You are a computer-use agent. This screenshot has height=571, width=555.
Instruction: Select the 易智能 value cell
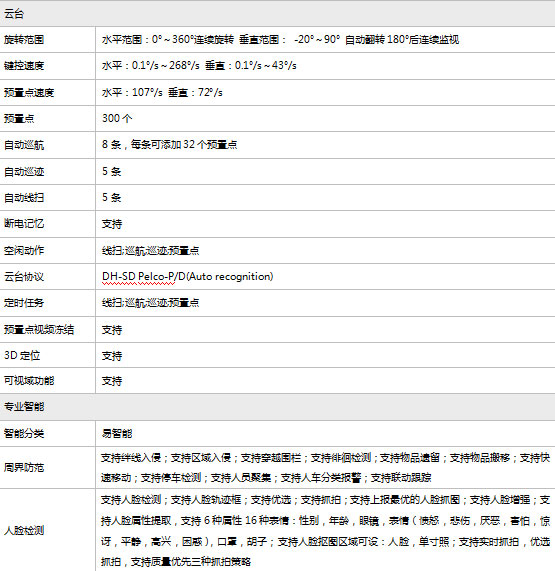coord(325,433)
